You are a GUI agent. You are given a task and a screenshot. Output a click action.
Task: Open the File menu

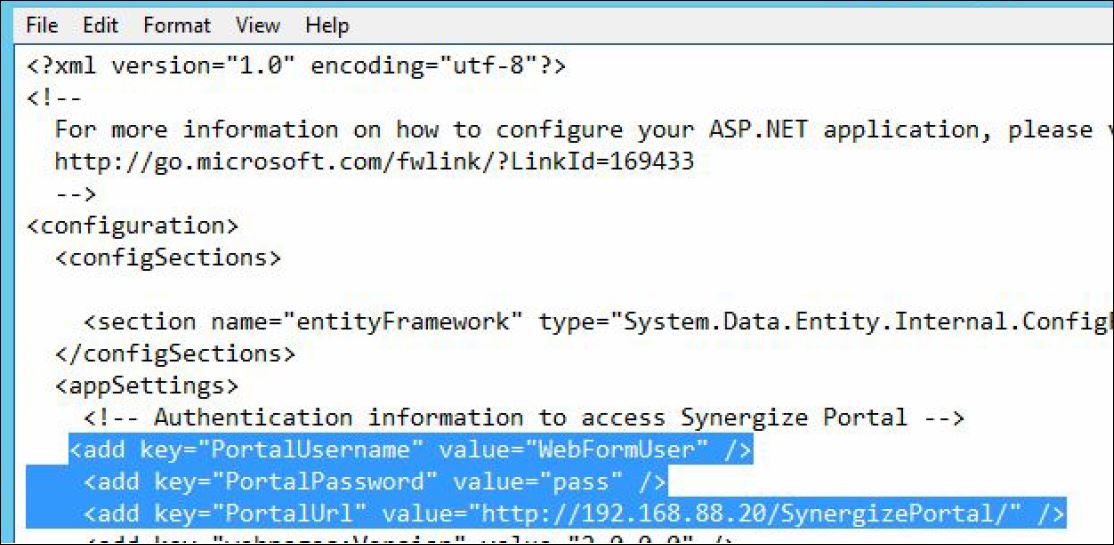pos(42,26)
